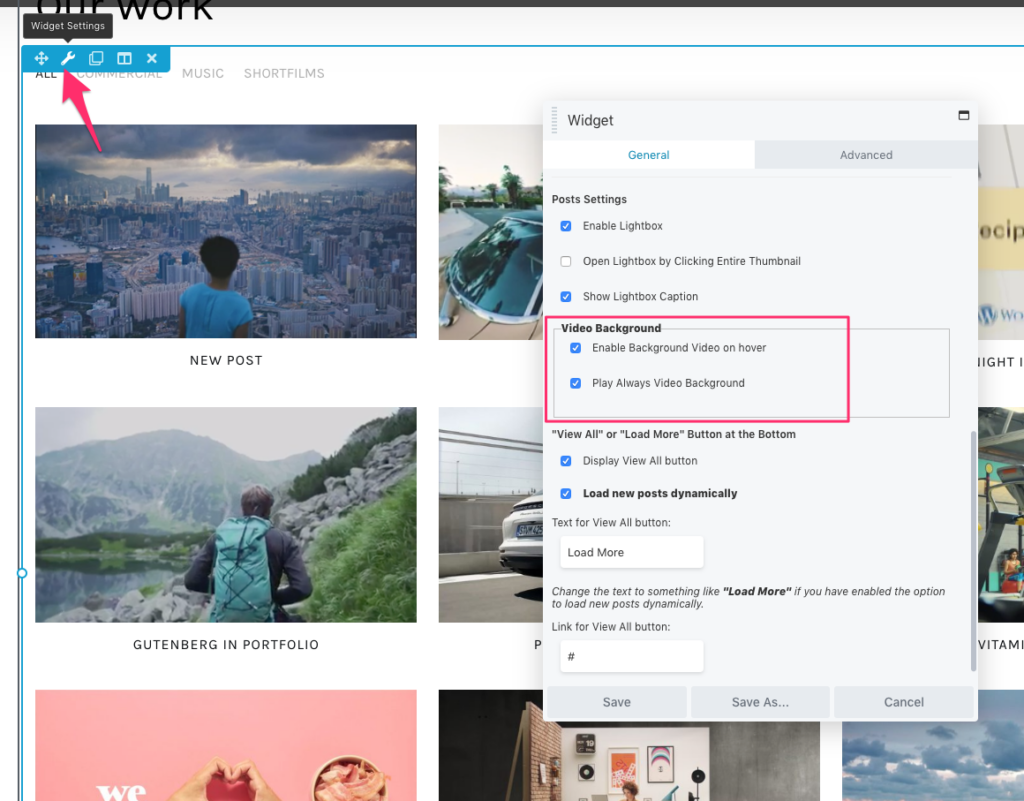Filter portfolio by MUSIC category
This screenshot has height=801, width=1024.
point(203,74)
